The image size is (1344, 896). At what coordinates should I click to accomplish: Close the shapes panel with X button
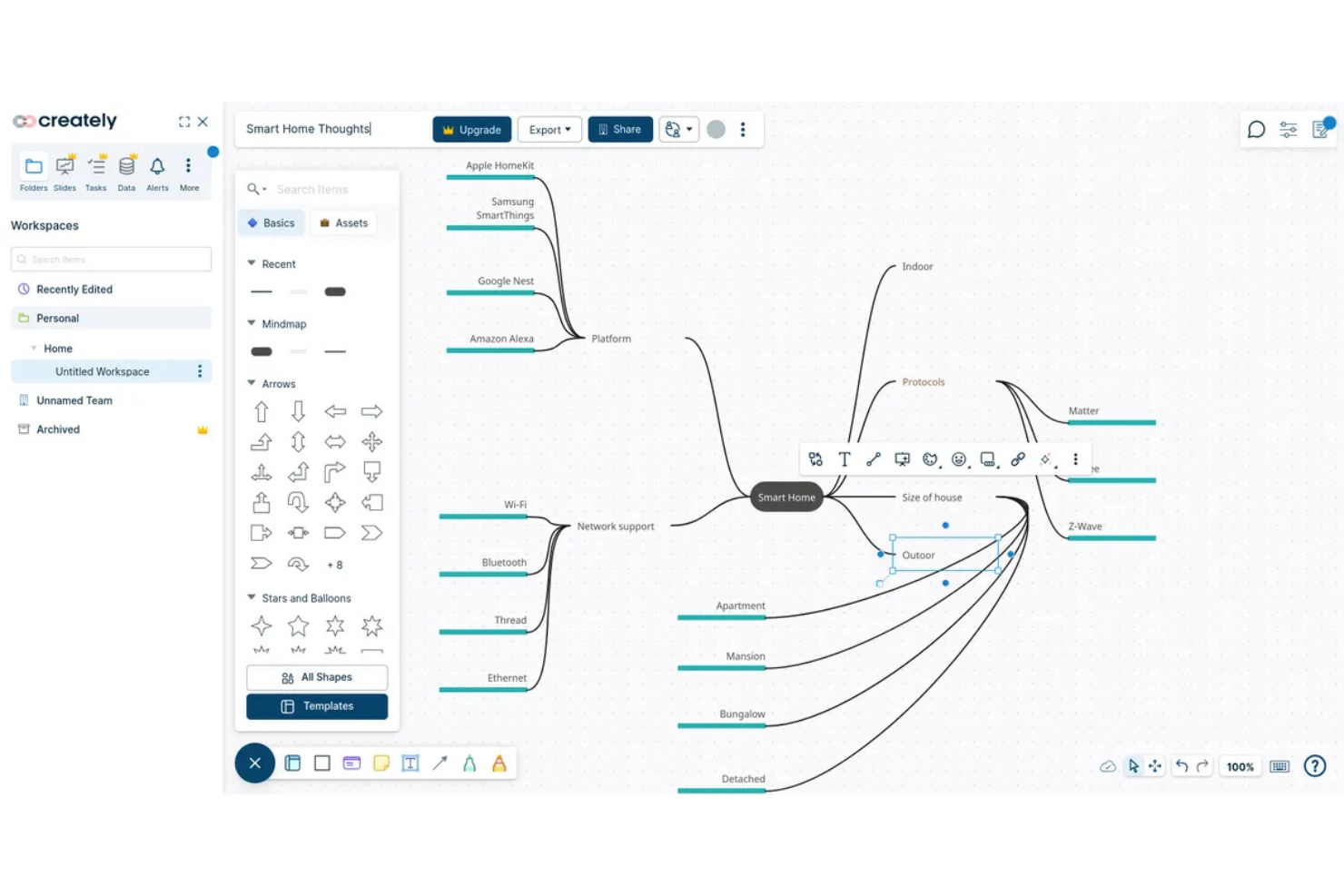255,763
